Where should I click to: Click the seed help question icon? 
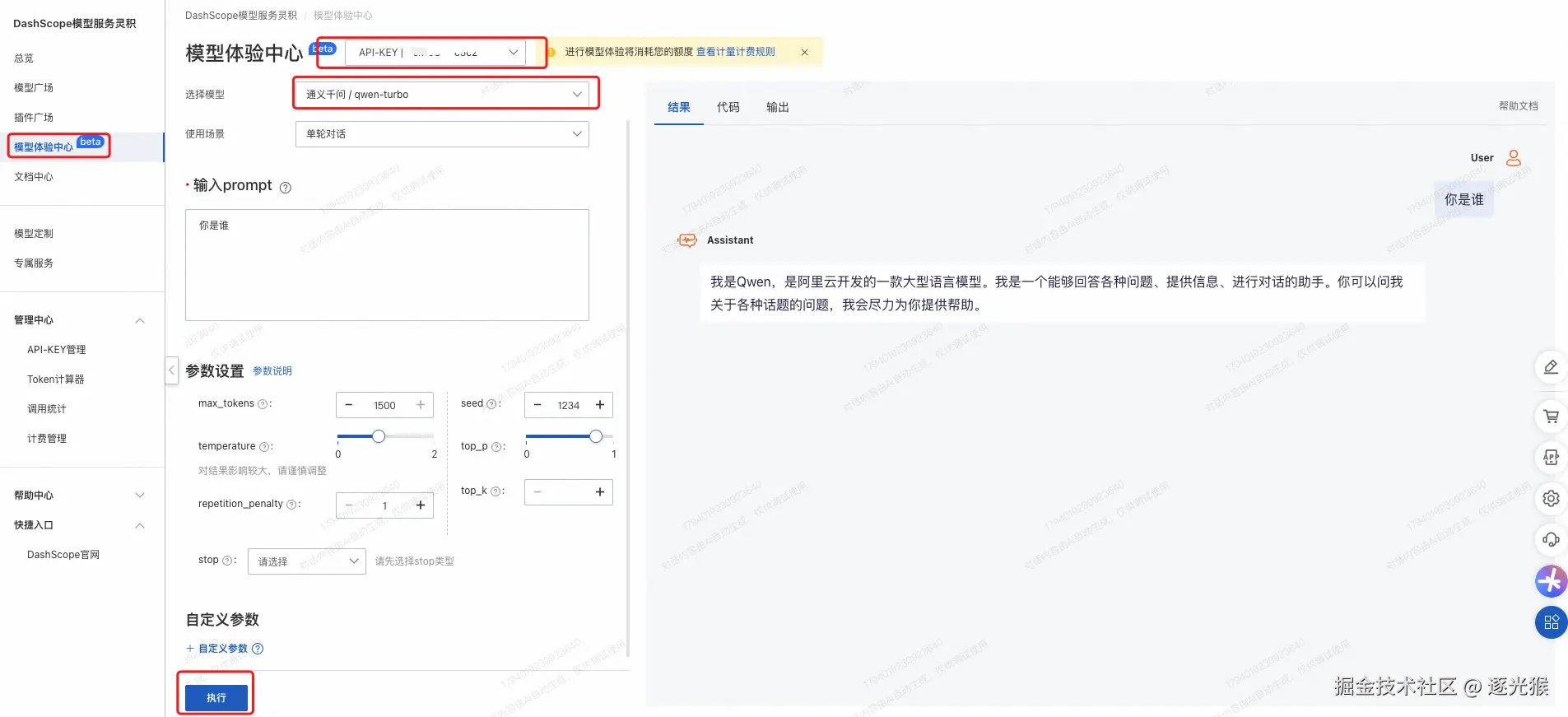click(x=491, y=404)
